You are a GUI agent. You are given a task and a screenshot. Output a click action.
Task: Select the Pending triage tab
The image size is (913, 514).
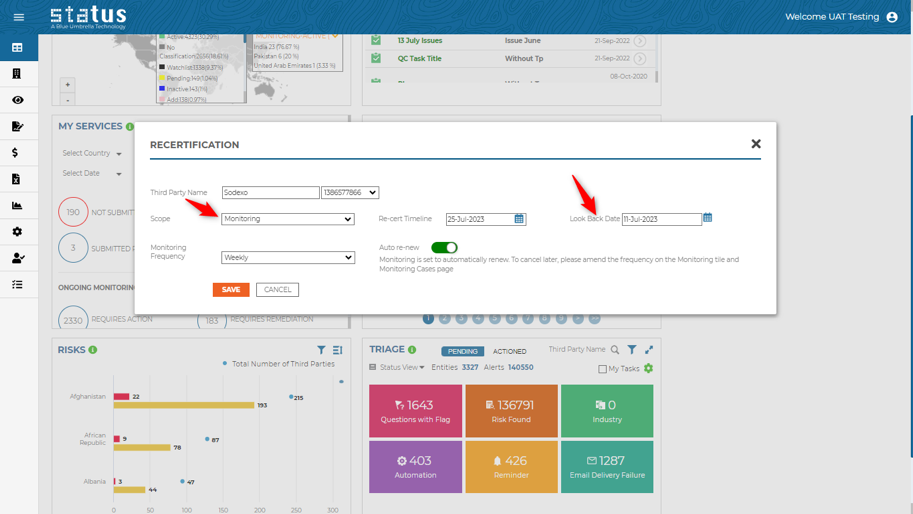point(463,351)
